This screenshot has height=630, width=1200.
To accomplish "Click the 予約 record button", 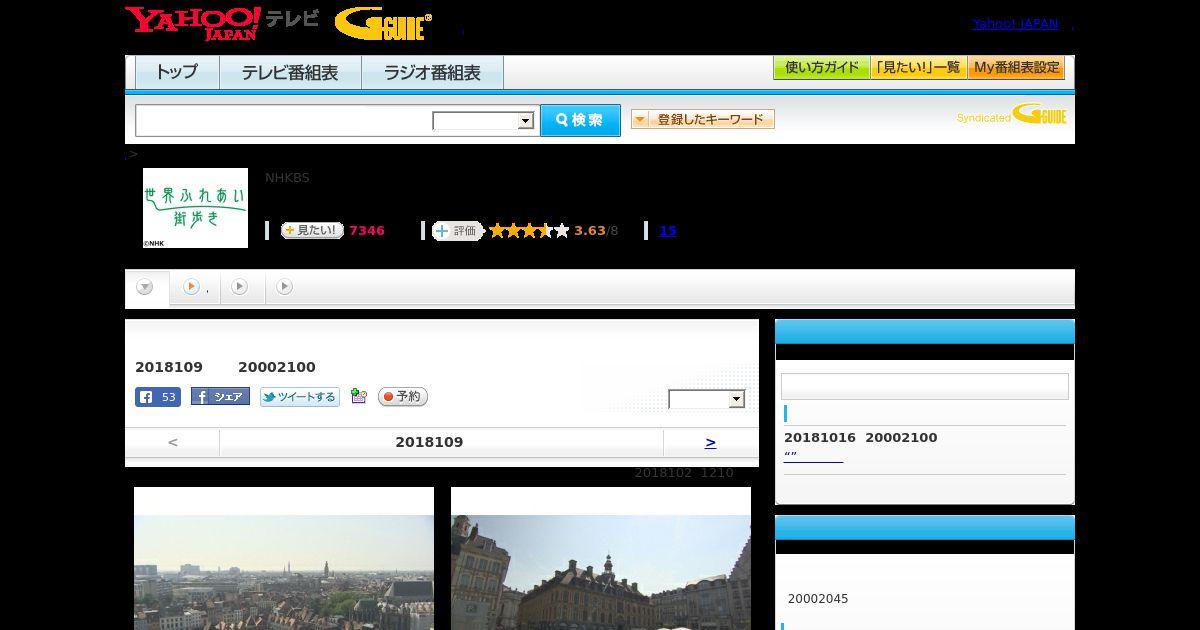I will (x=403, y=397).
